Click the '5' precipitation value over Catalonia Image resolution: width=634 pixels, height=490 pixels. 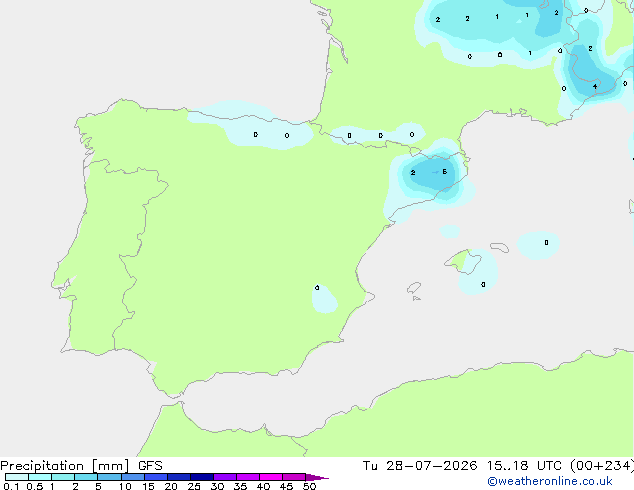(x=445, y=172)
